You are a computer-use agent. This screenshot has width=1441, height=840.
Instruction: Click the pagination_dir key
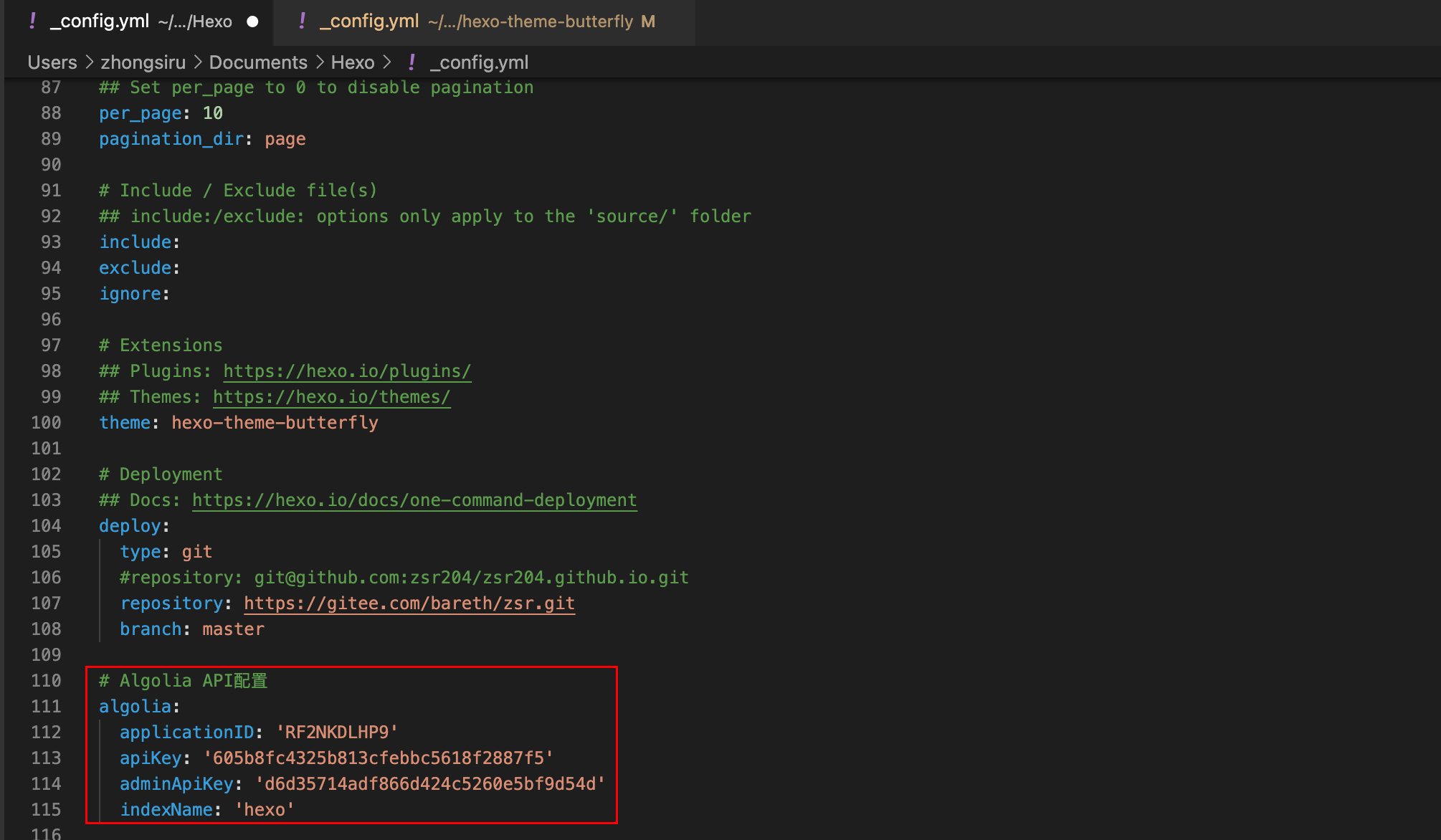click(171, 139)
